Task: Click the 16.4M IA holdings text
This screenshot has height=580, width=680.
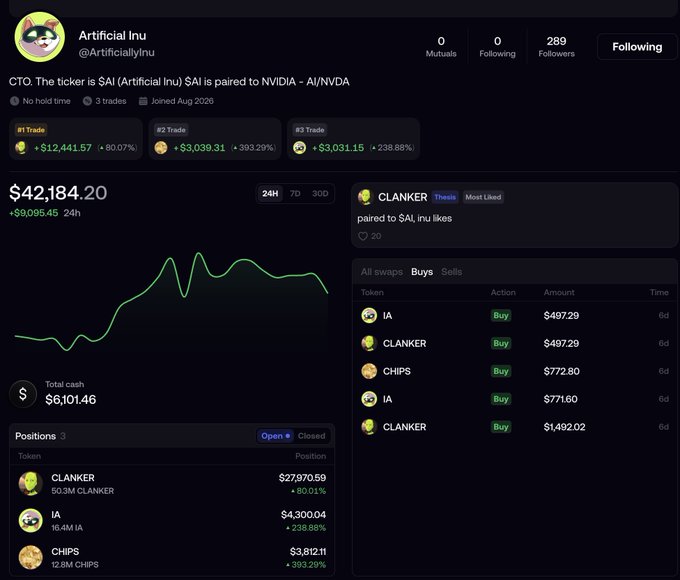Action: click(x=67, y=528)
